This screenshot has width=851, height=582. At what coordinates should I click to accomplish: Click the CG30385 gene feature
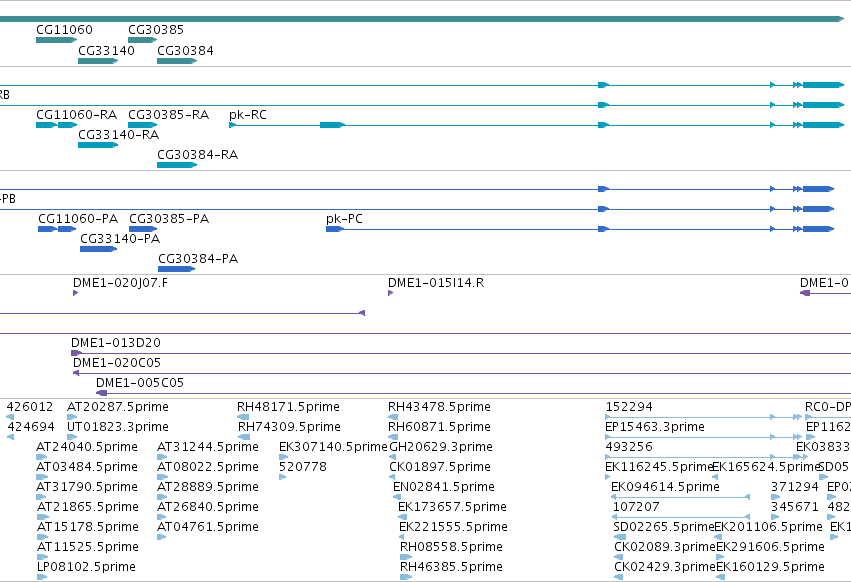coord(142,40)
